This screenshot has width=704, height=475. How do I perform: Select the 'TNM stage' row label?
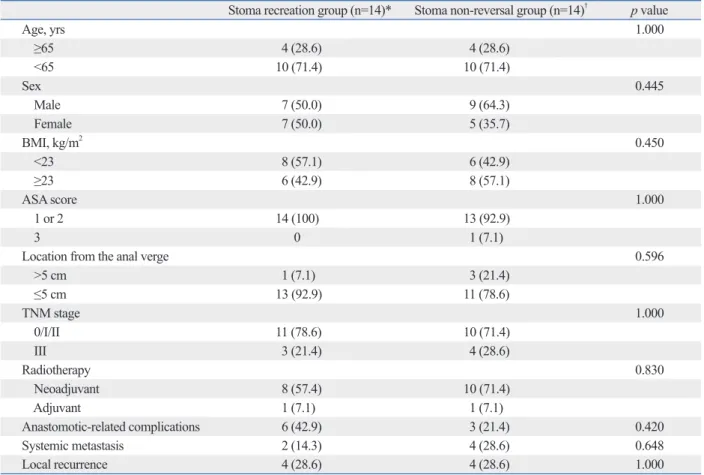[x=51, y=313]
